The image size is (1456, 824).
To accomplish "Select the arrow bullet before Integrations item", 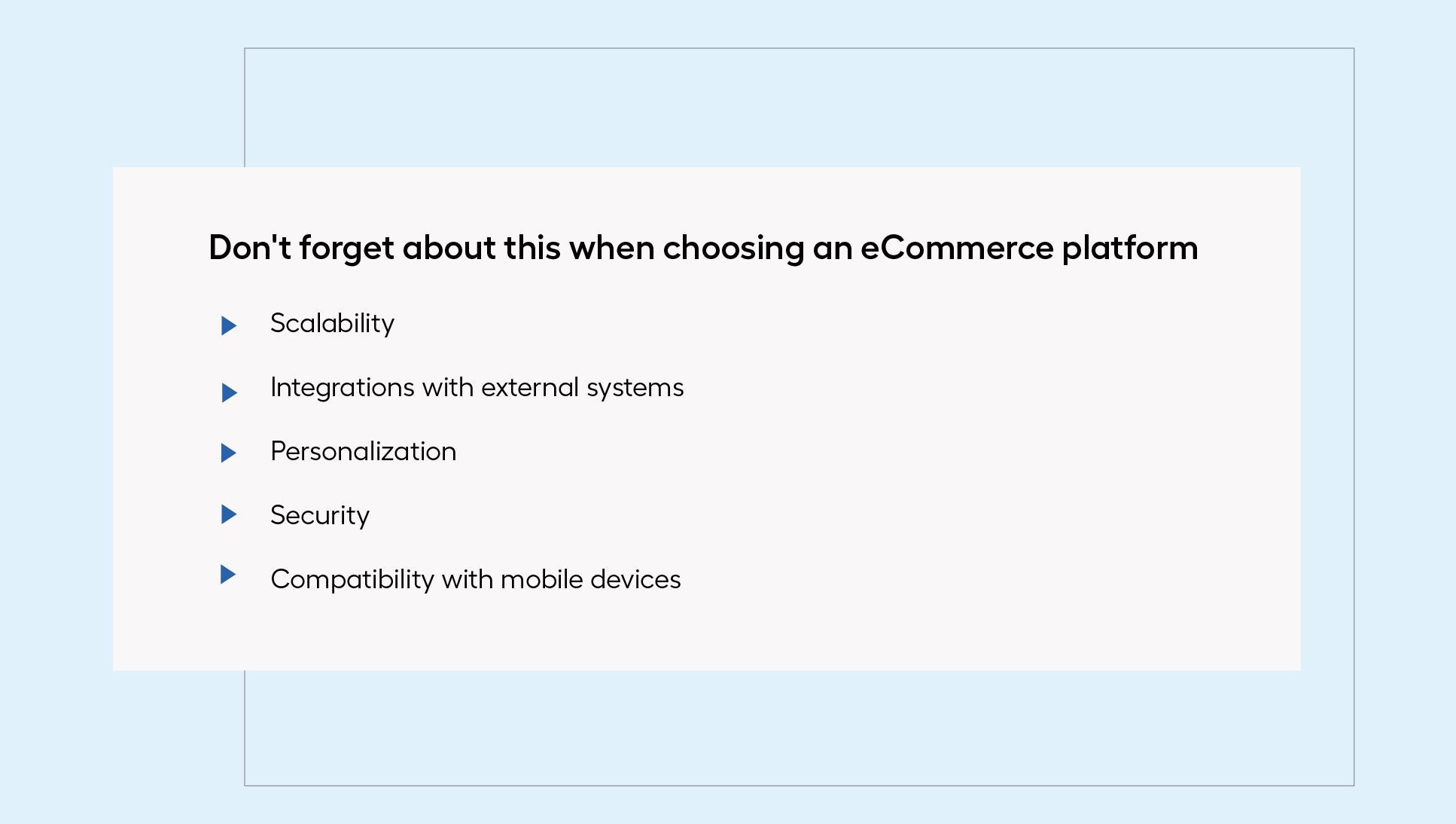I will tap(230, 392).
